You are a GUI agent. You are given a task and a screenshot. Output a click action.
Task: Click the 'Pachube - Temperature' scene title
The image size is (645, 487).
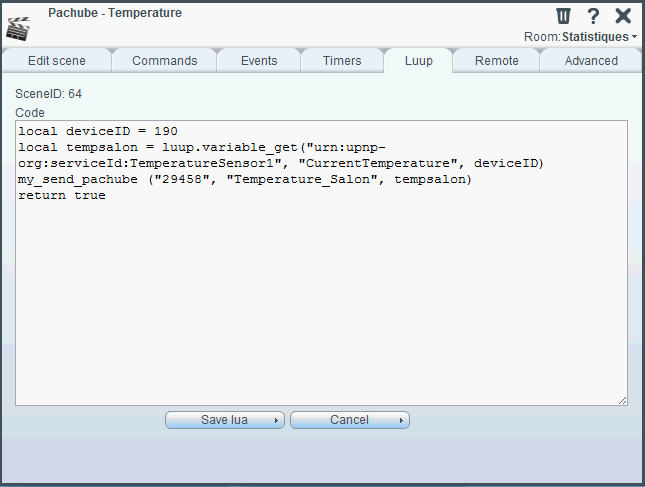[x=115, y=13]
